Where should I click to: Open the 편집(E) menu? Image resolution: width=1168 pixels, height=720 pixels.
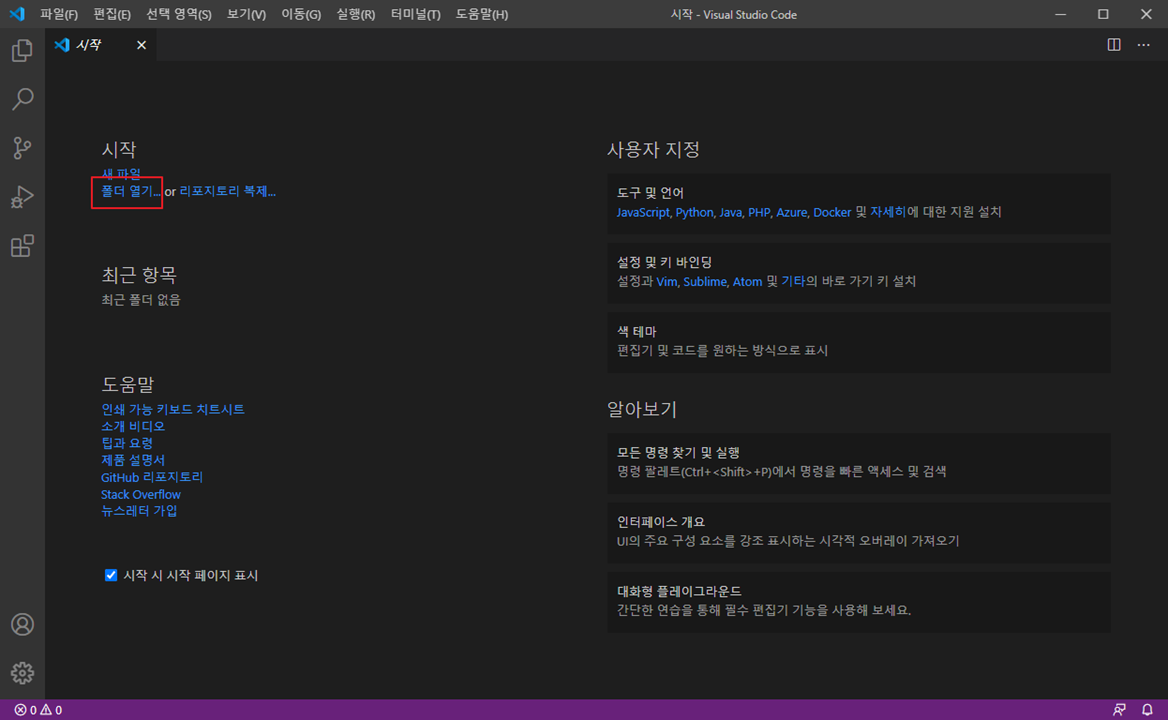(x=112, y=14)
